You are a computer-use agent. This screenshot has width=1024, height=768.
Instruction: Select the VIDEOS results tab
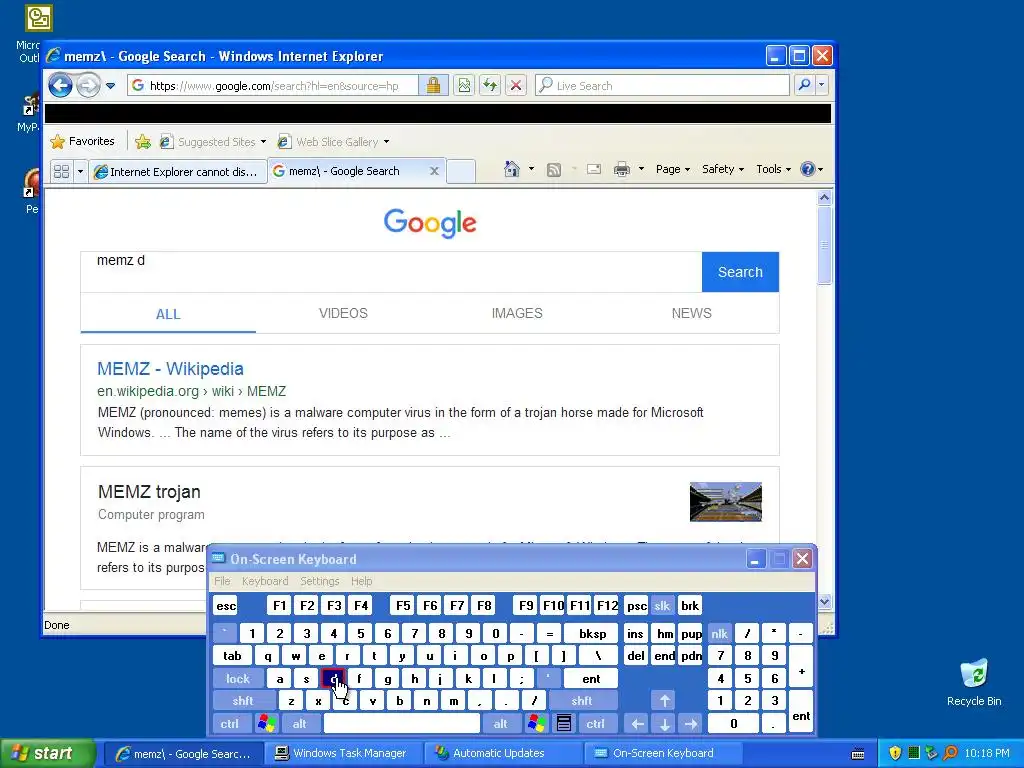point(344,313)
